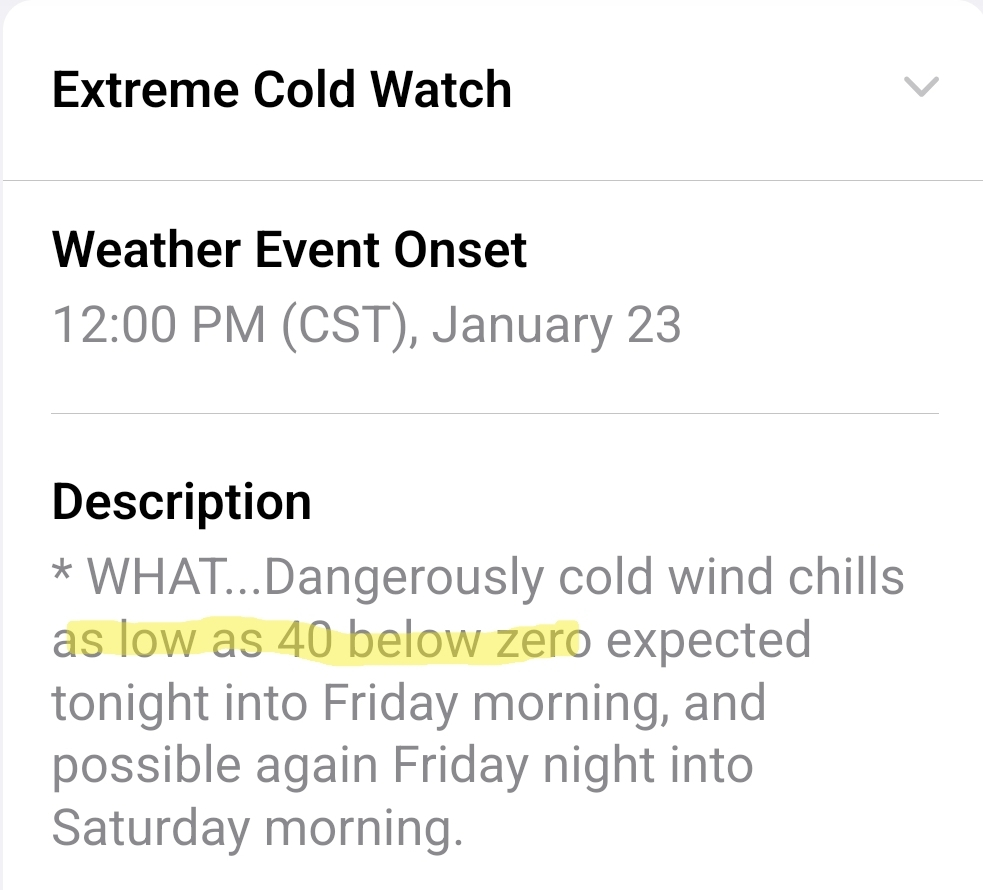983x890 pixels.
Task: Select the Weather Event Onset heading
Action: tap(289, 249)
